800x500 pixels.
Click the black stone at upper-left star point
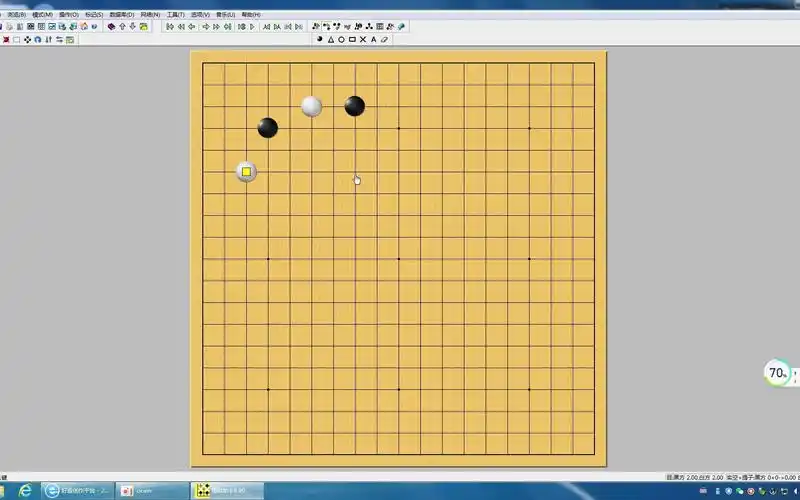(268, 128)
